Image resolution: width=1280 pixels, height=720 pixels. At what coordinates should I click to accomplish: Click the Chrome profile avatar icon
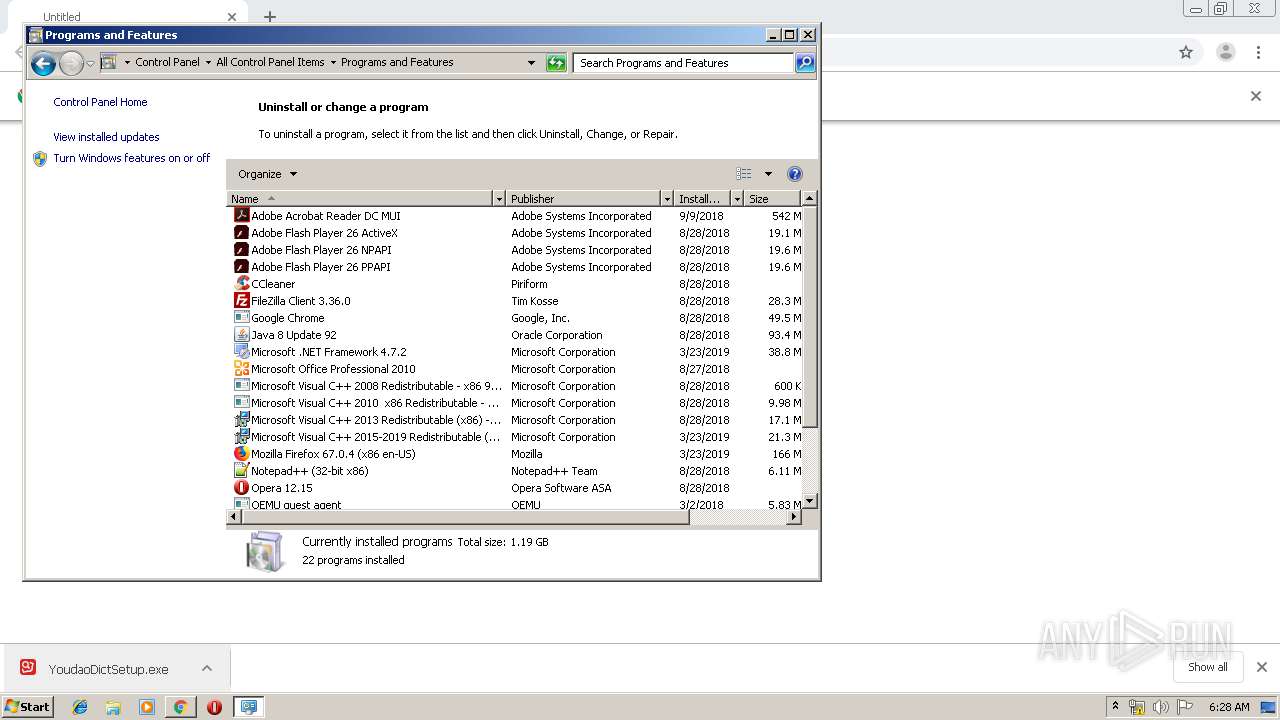coord(1225,52)
